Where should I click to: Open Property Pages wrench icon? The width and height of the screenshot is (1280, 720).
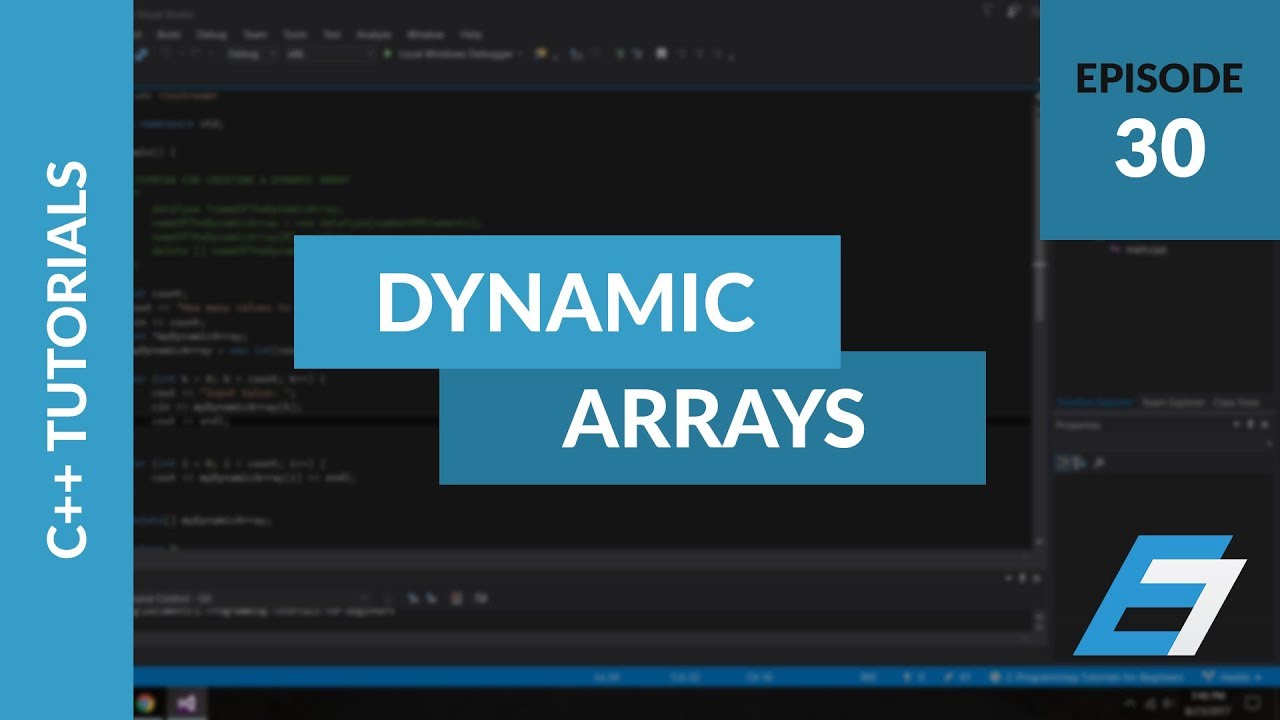(1099, 462)
